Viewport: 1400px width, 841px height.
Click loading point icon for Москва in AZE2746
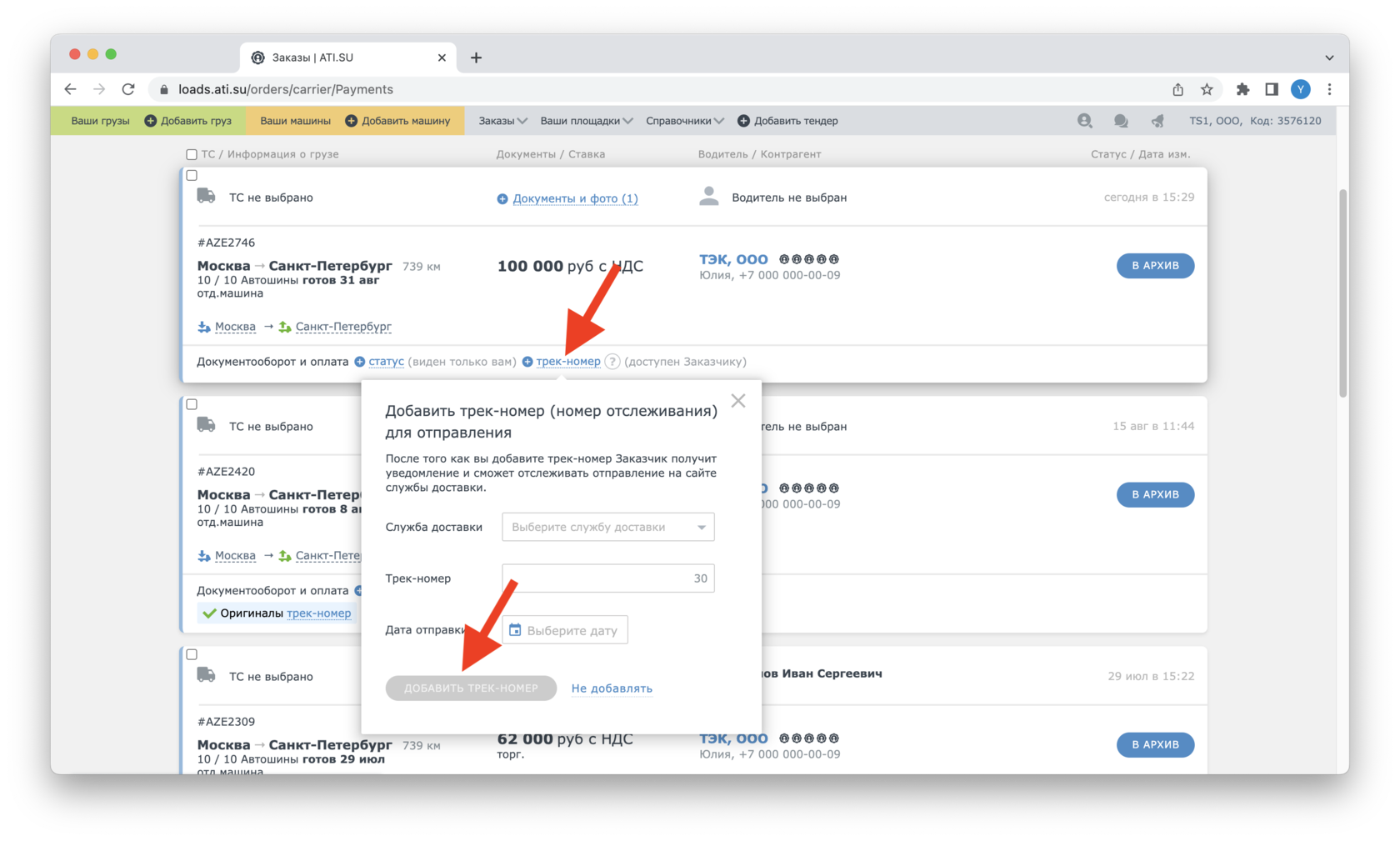pos(204,327)
